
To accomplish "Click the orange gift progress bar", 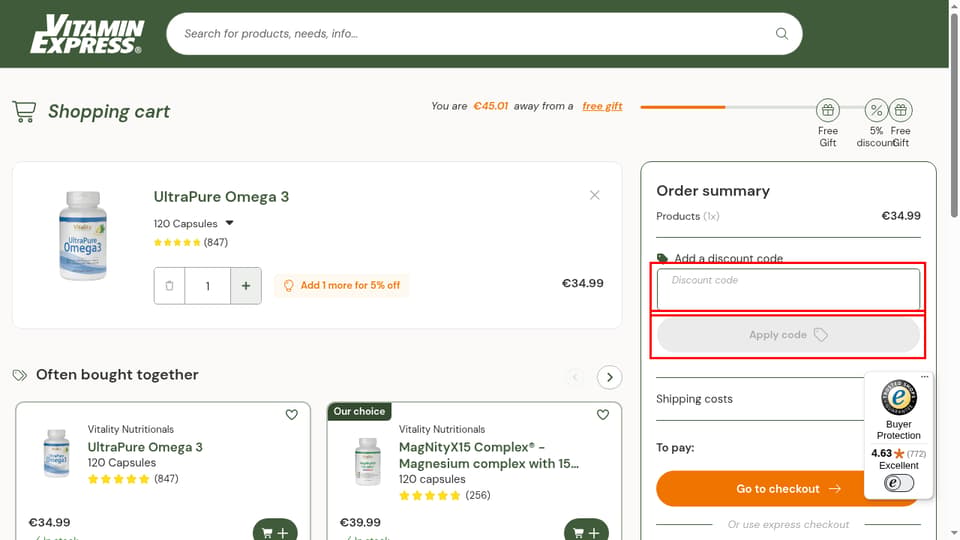I will point(683,107).
